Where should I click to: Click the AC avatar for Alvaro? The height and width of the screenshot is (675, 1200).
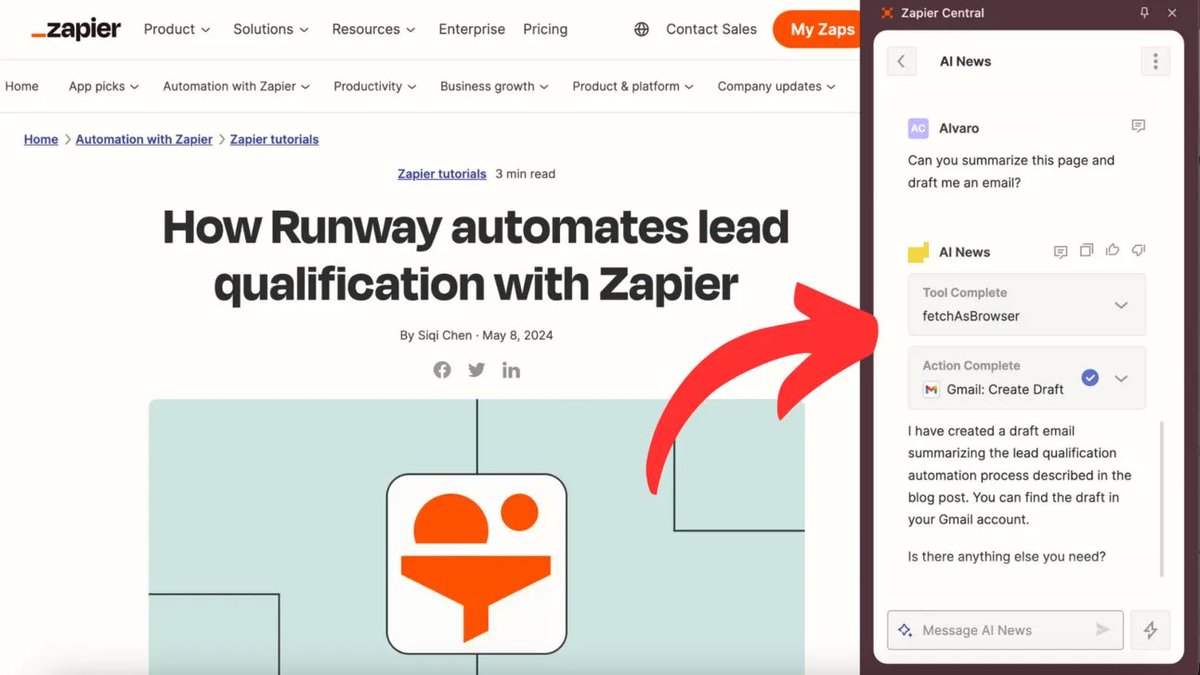pos(918,128)
